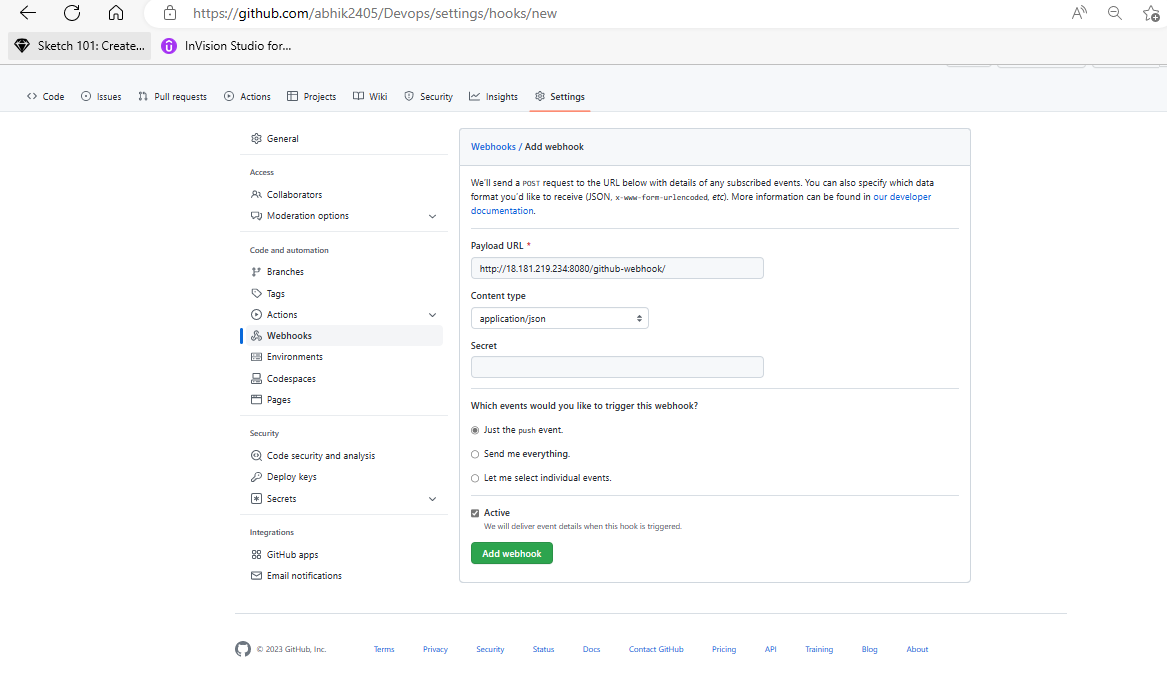
Task: Open Blog footer link
Action: pos(869,649)
